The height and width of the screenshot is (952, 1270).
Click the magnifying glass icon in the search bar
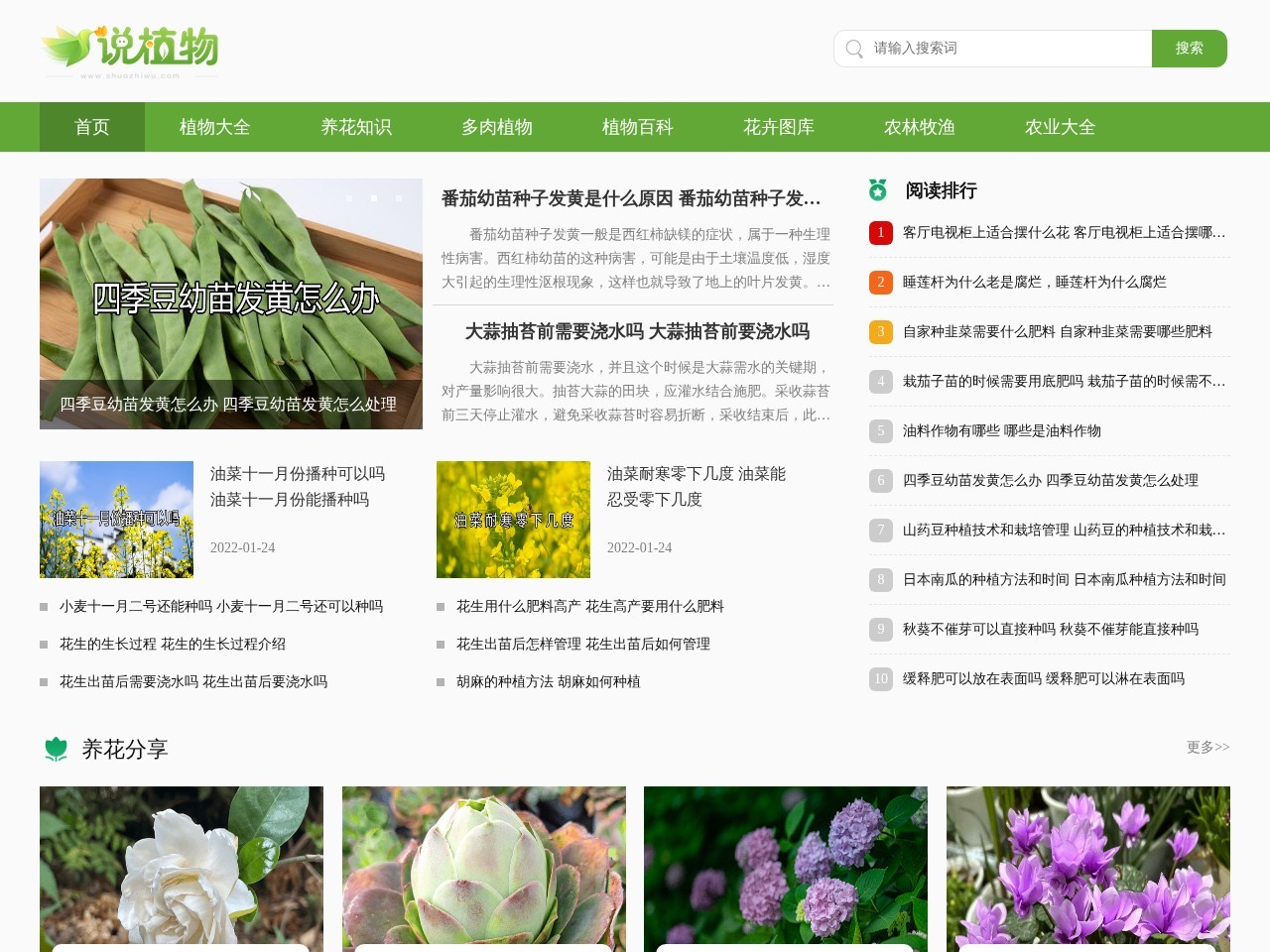(x=853, y=49)
